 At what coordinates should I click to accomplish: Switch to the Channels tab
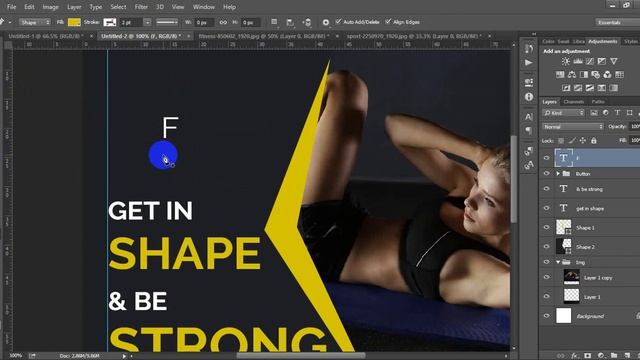574,102
